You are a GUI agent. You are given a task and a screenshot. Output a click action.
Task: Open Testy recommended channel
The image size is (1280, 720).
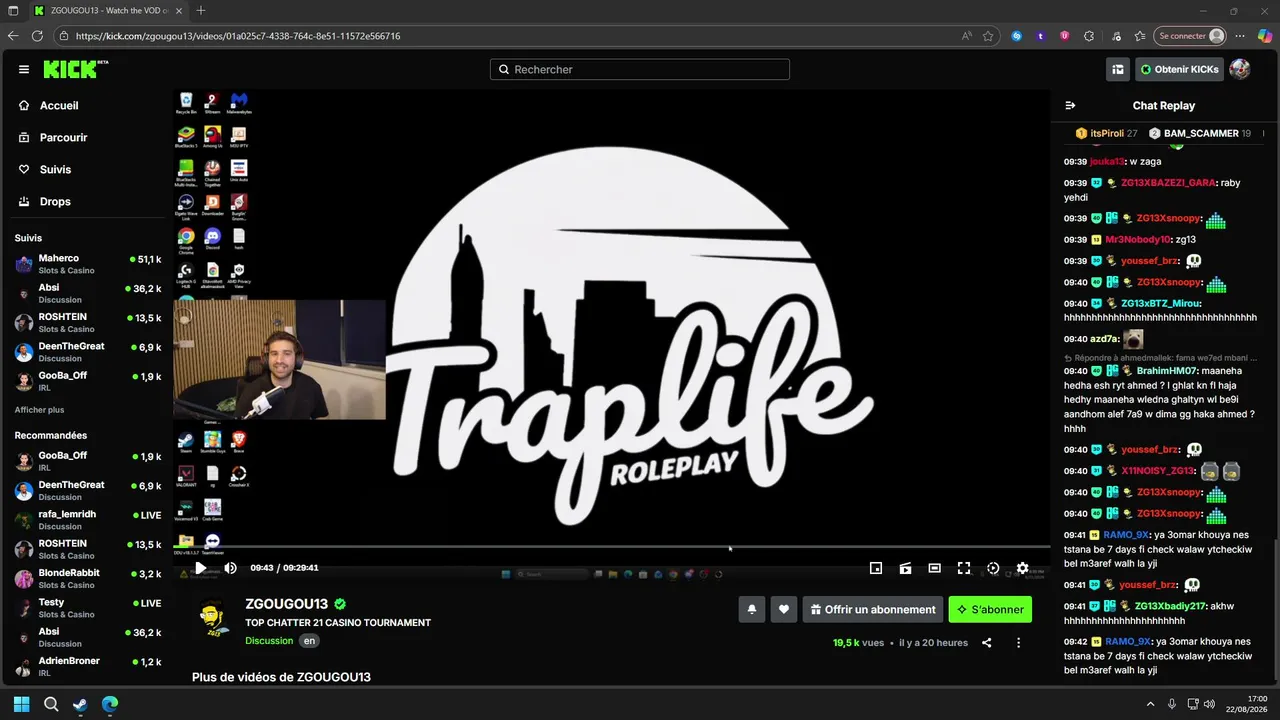coord(87,608)
